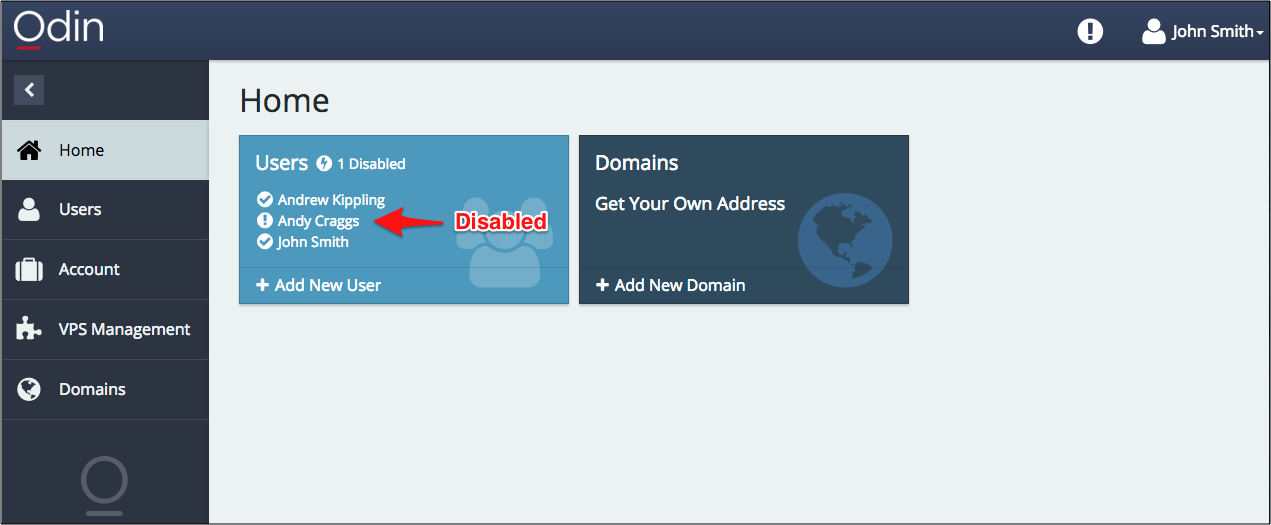Click the Home house icon in sidebar
Image resolution: width=1271 pixels, height=525 pixels.
coord(30,150)
